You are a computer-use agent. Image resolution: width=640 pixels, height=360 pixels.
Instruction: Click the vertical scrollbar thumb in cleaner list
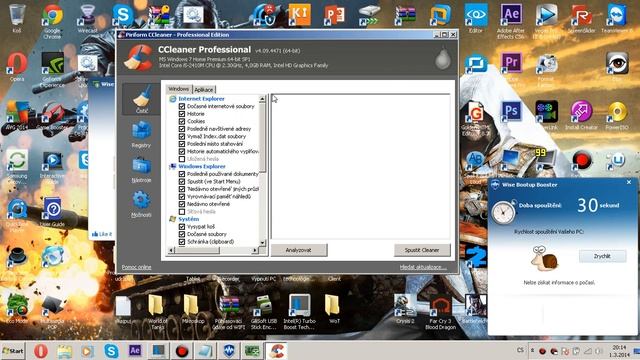(262, 137)
